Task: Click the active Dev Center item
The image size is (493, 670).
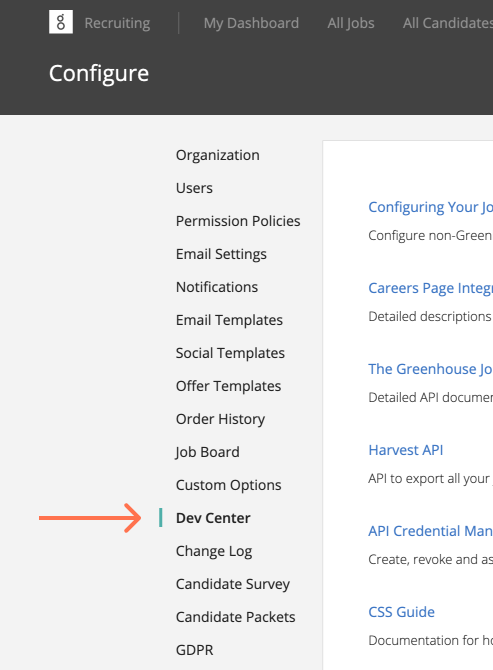Action: 213,518
